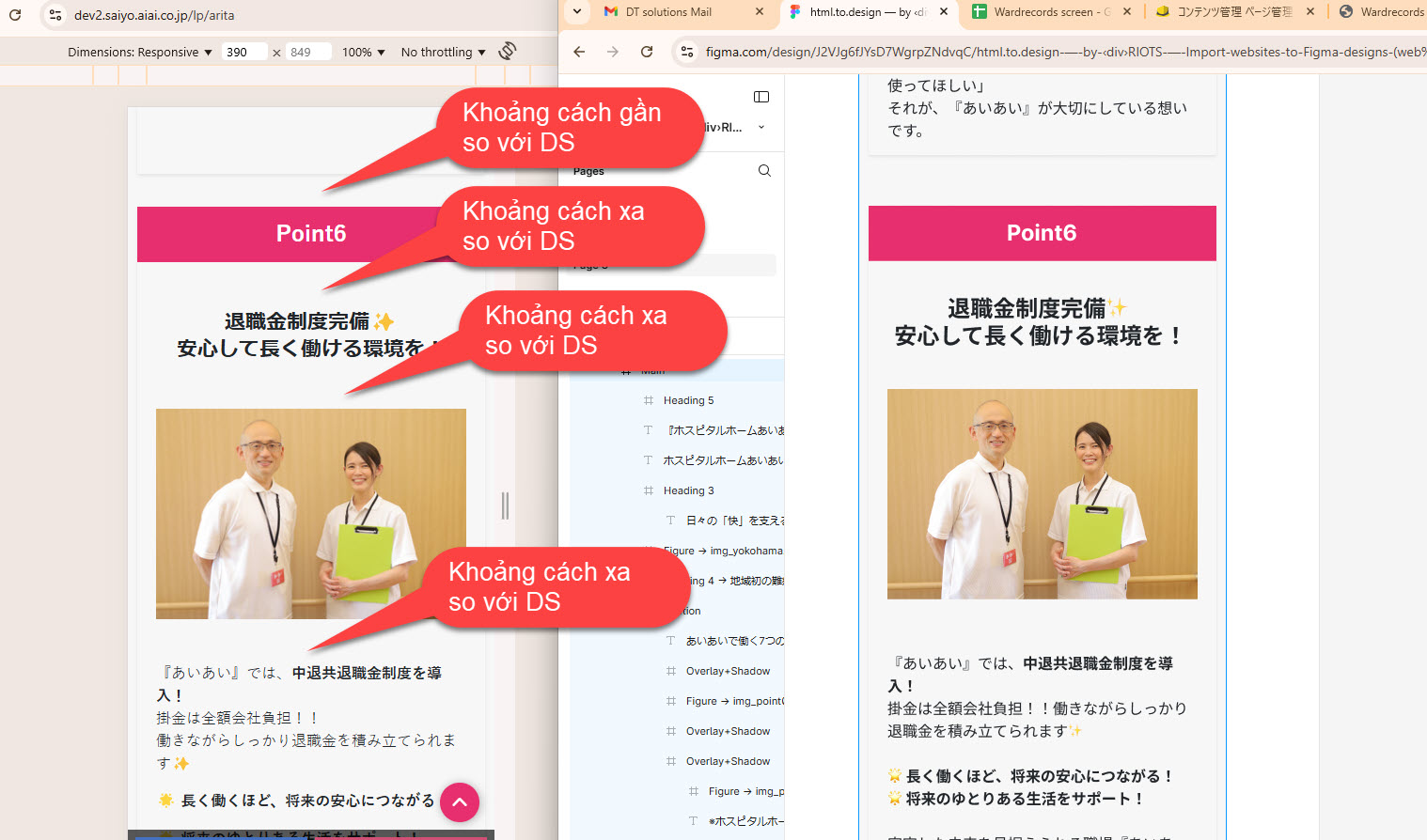The height and width of the screenshot is (840, 1427).
Task: Click the staff photo in the Figma canvas
Action: (x=1042, y=494)
